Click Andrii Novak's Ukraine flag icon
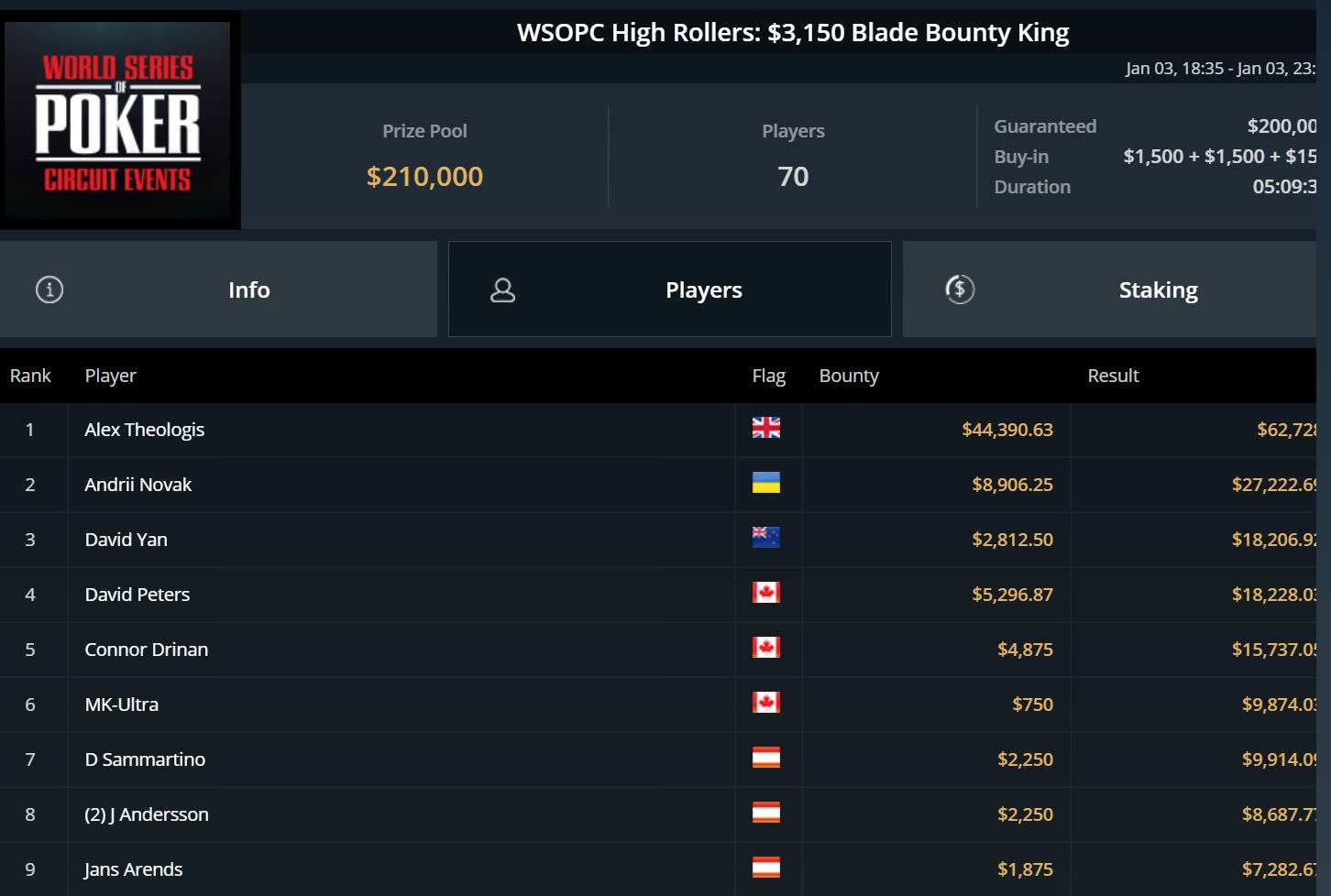 (765, 483)
